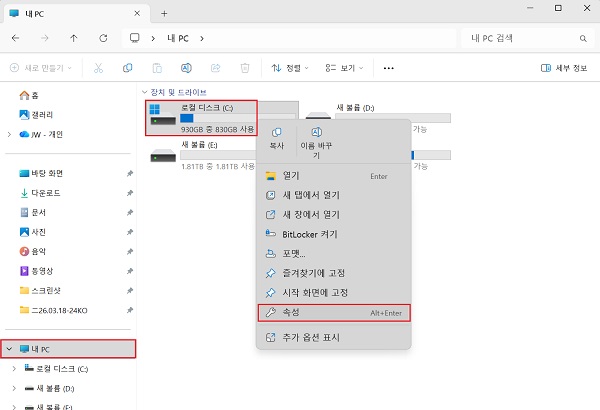This screenshot has width=600, height=410.
Task: Open 다운로드 folder in sidebar
Action: [40, 193]
